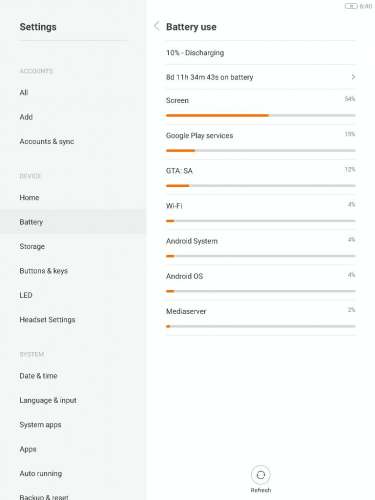
Task: Open Screen battery usage details
Action: (261, 107)
